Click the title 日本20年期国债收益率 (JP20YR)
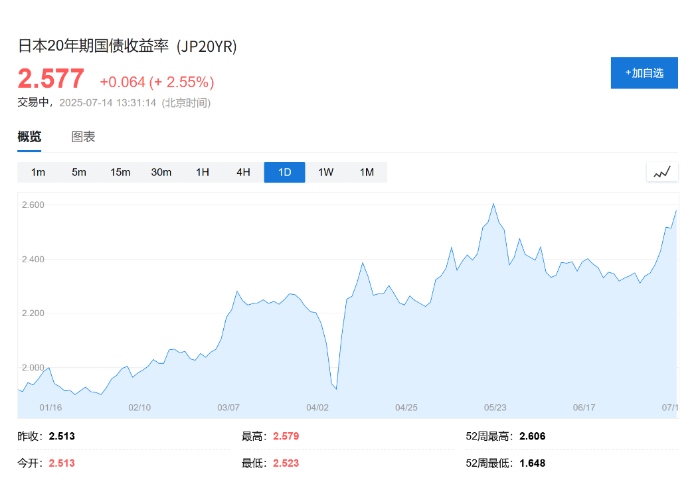The width and height of the screenshot is (694, 494). tap(127, 46)
